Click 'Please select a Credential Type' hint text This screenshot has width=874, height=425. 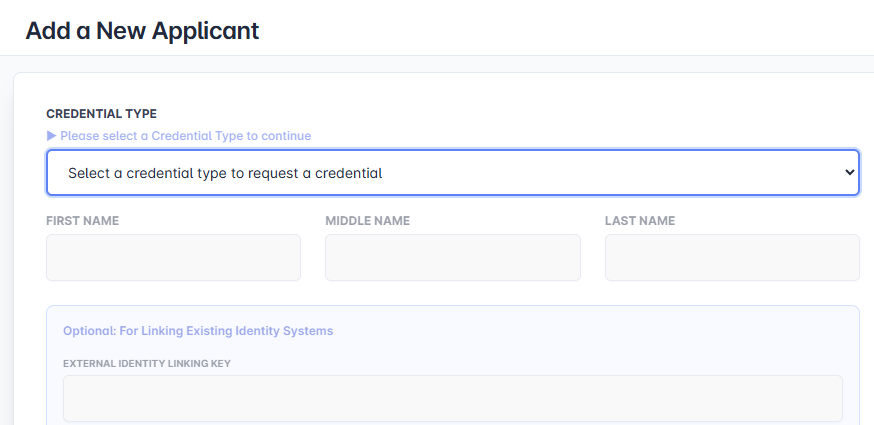point(185,136)
